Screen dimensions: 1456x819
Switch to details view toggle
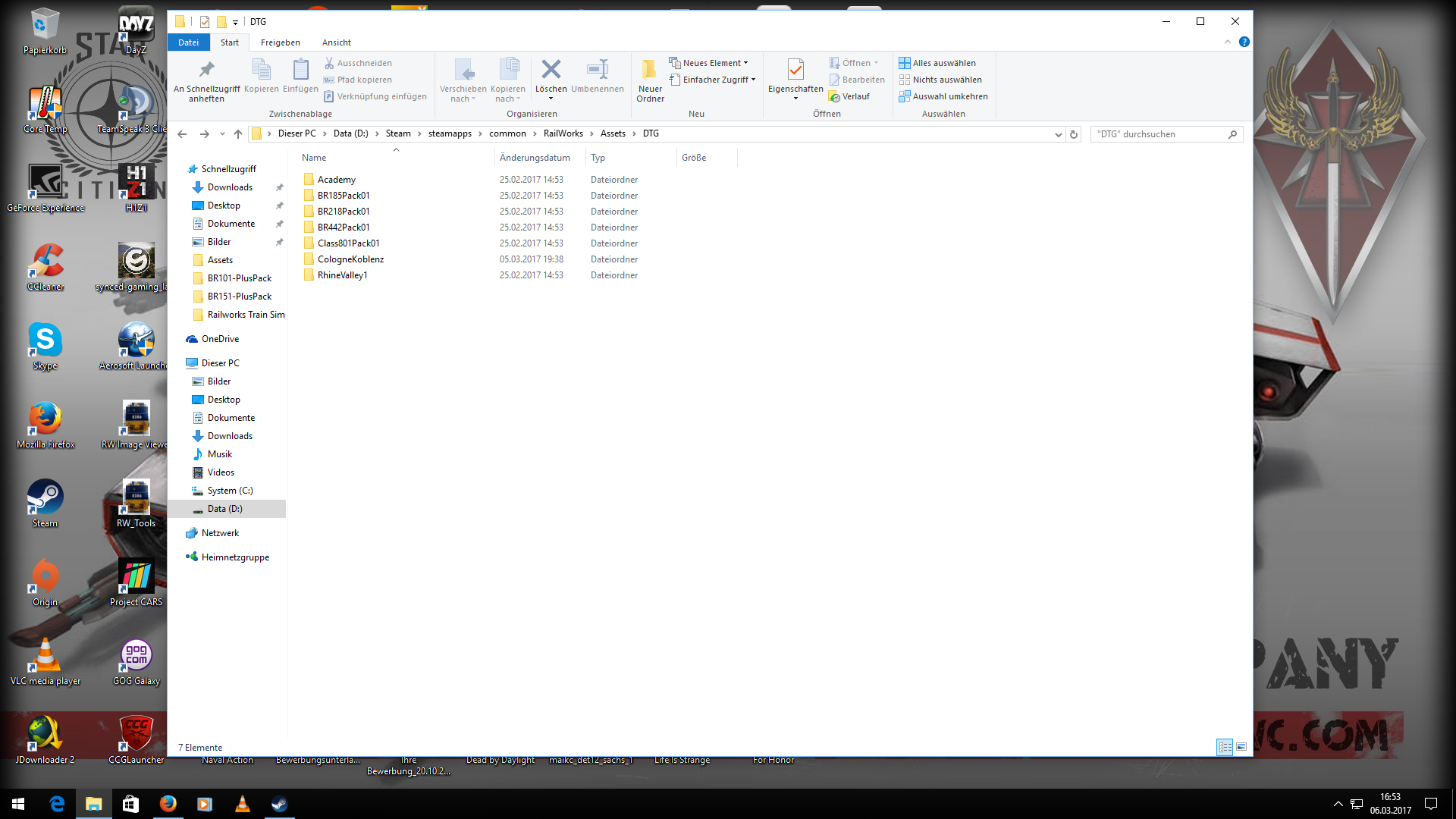[x=1224, y=747]
